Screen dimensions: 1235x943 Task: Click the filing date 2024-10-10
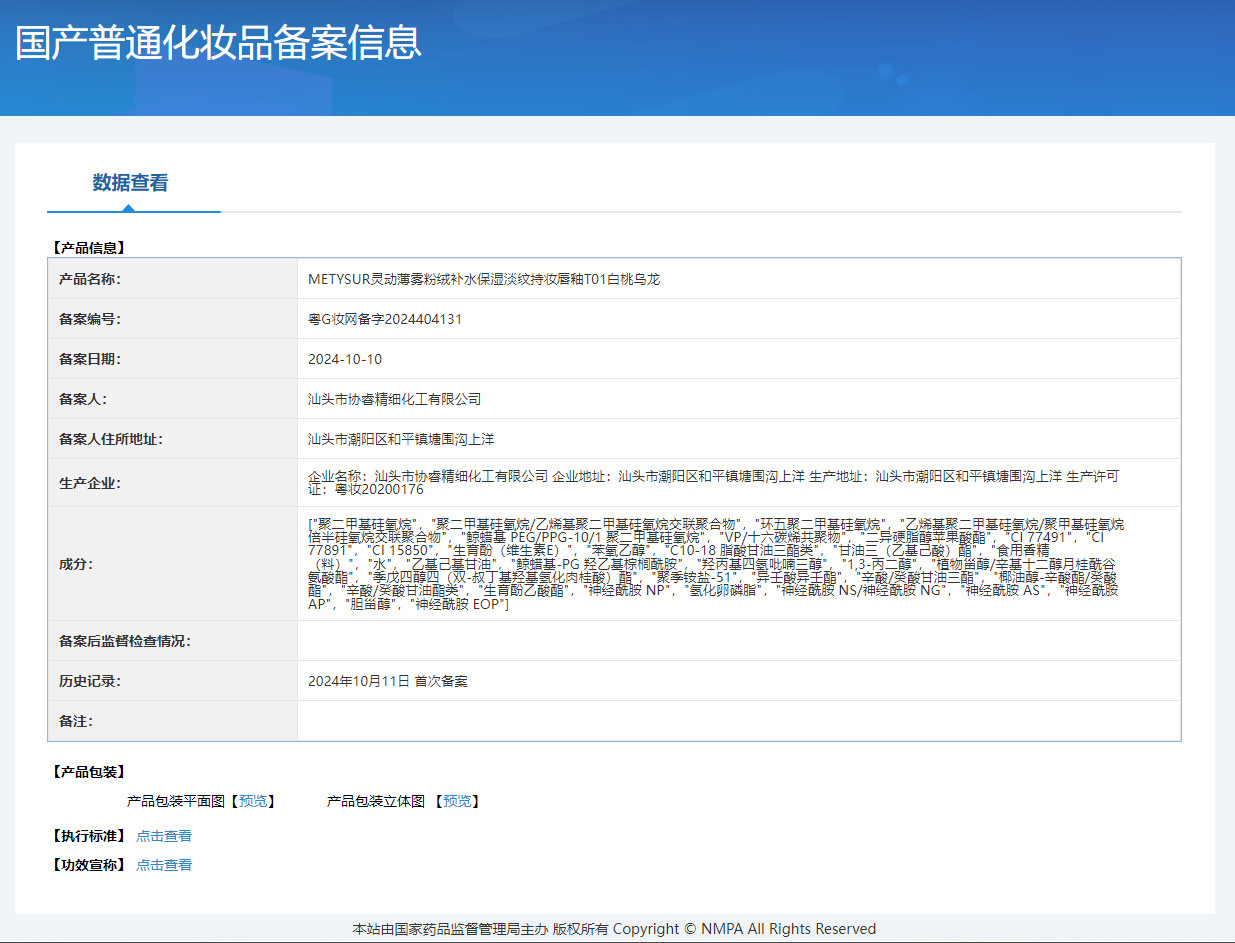[x=345, y=359]
